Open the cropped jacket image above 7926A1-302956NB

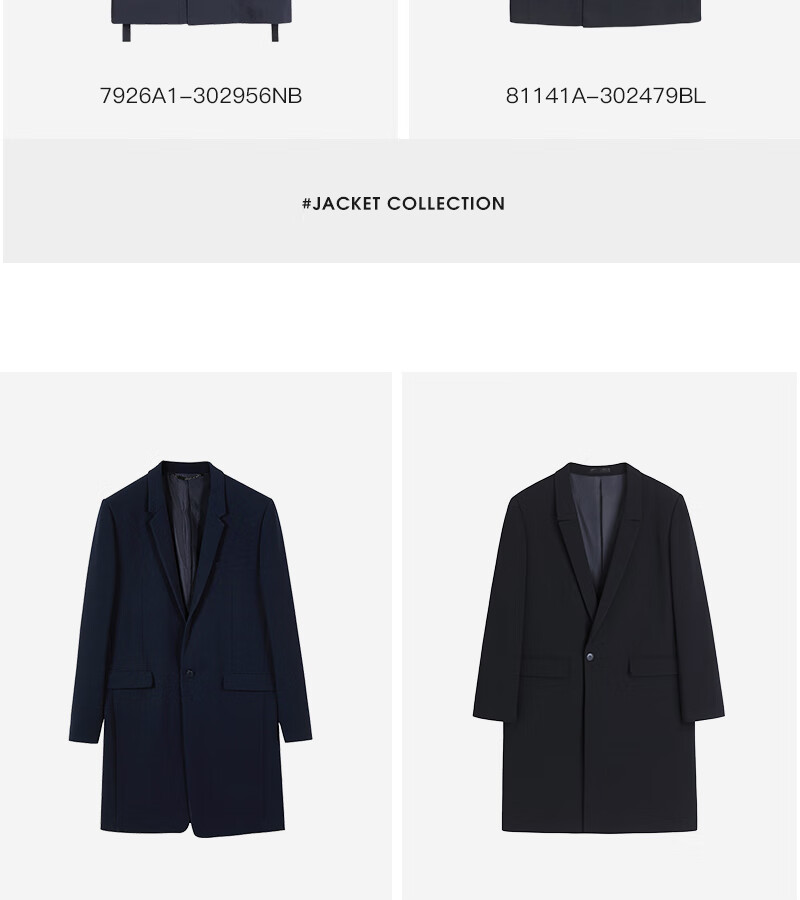[x=201, y=20]
